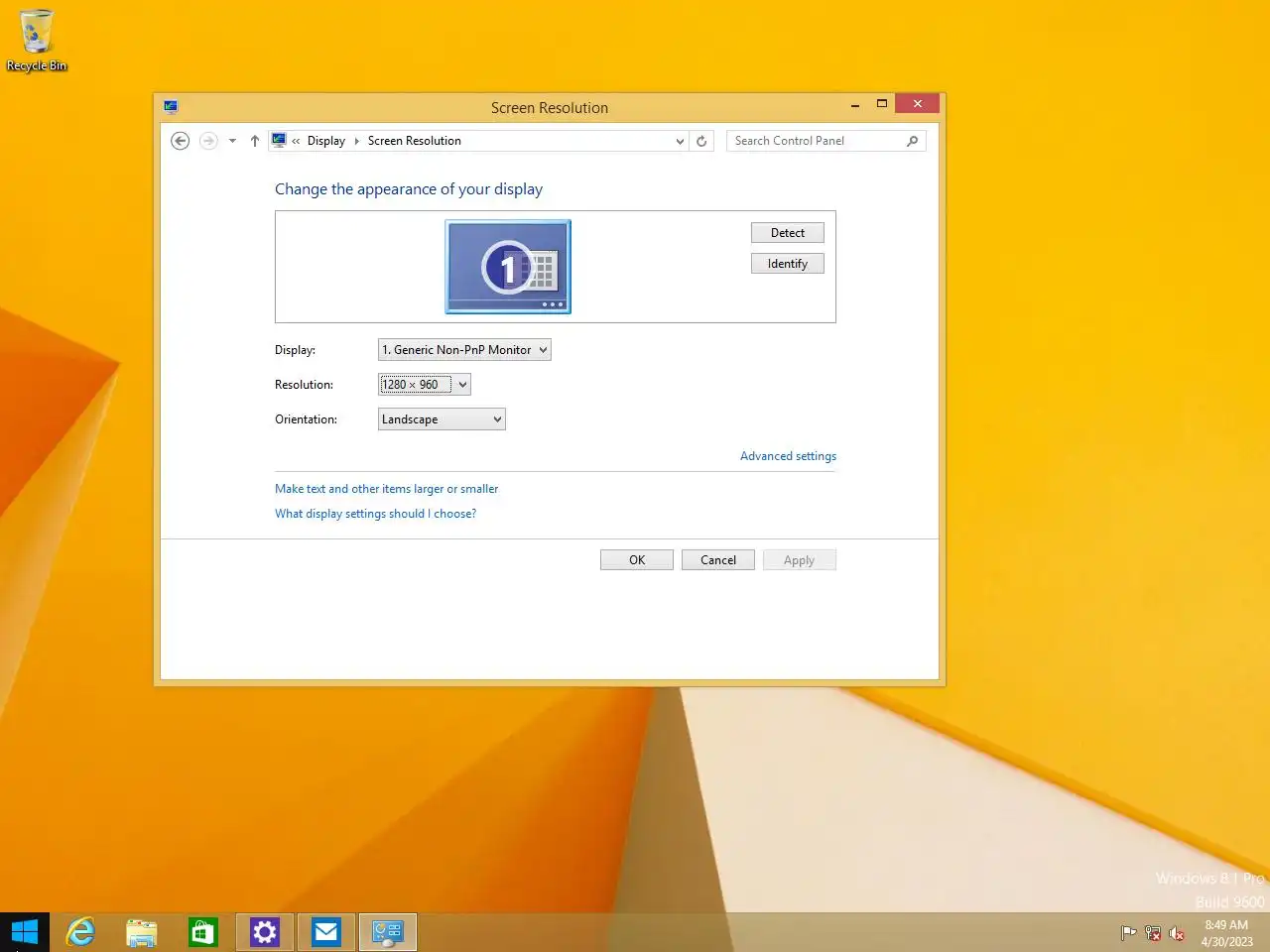
Task: Close the Screen Resolution window
Action: coord(917,104)
